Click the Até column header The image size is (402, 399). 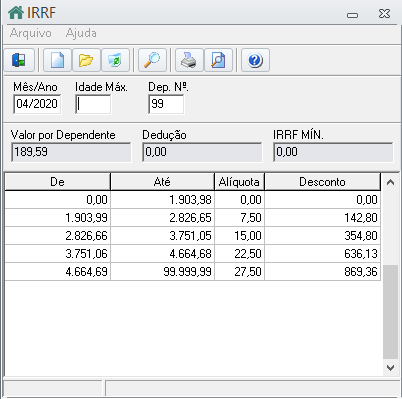click(162, 182)
